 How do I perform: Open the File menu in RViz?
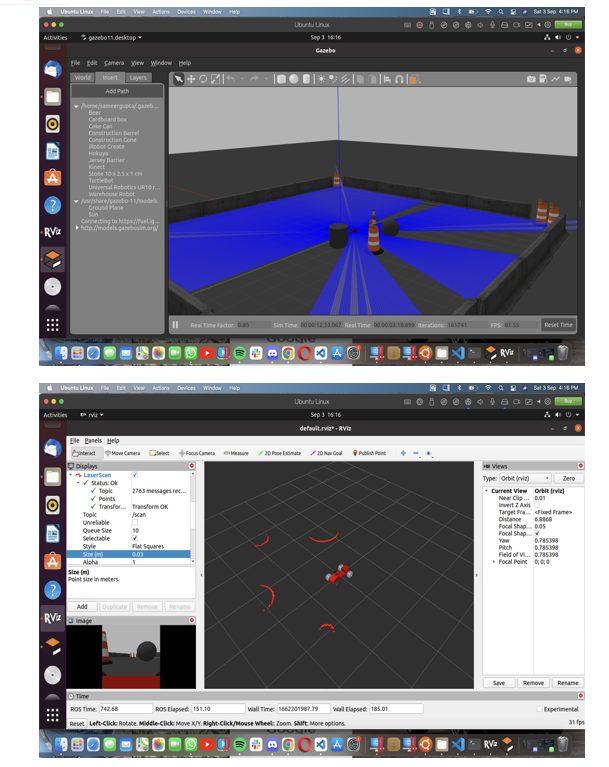74,441
